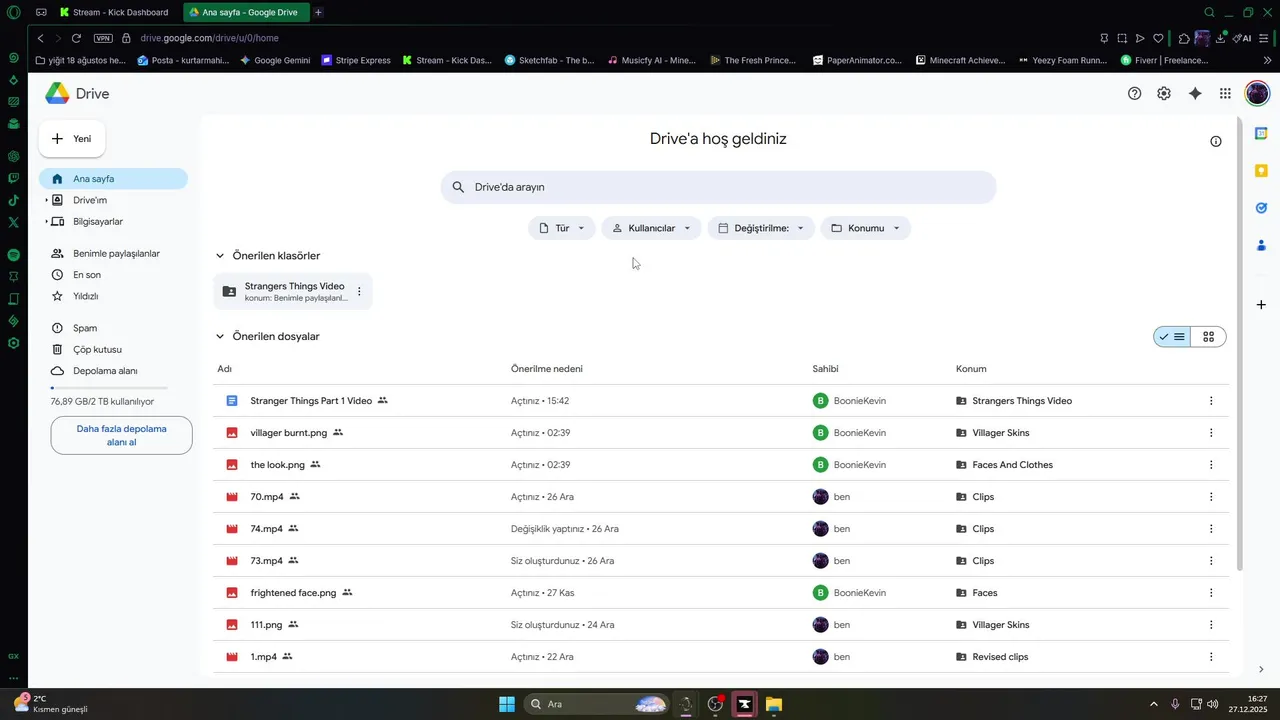Open the Tür filter dropdown

pyautogui.click(x=562, y=228)
